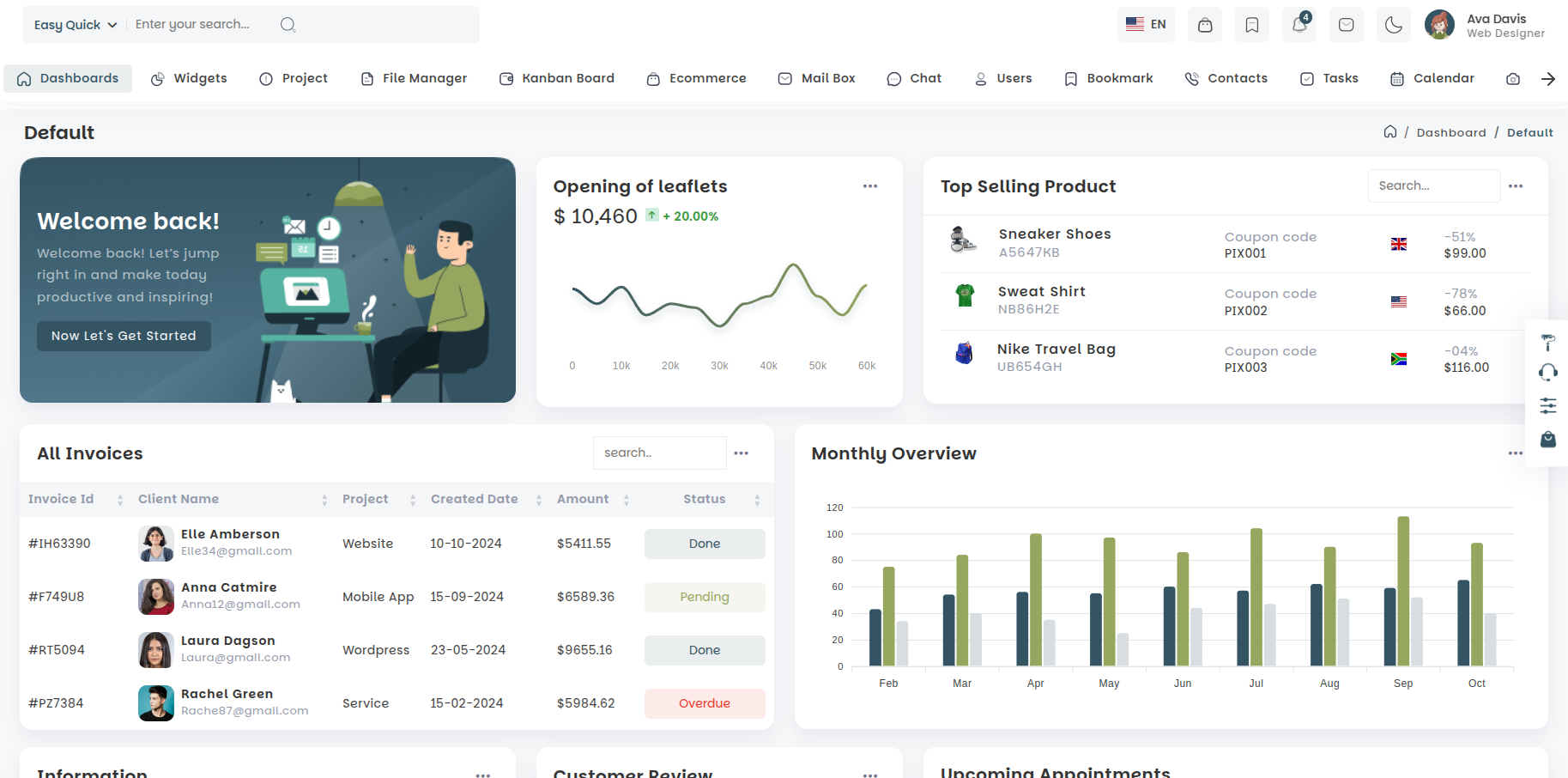Expand the Opening of leaflets options menu
Screen dimensions: 1568x778
pyautogui.click(x=869, y=185)
